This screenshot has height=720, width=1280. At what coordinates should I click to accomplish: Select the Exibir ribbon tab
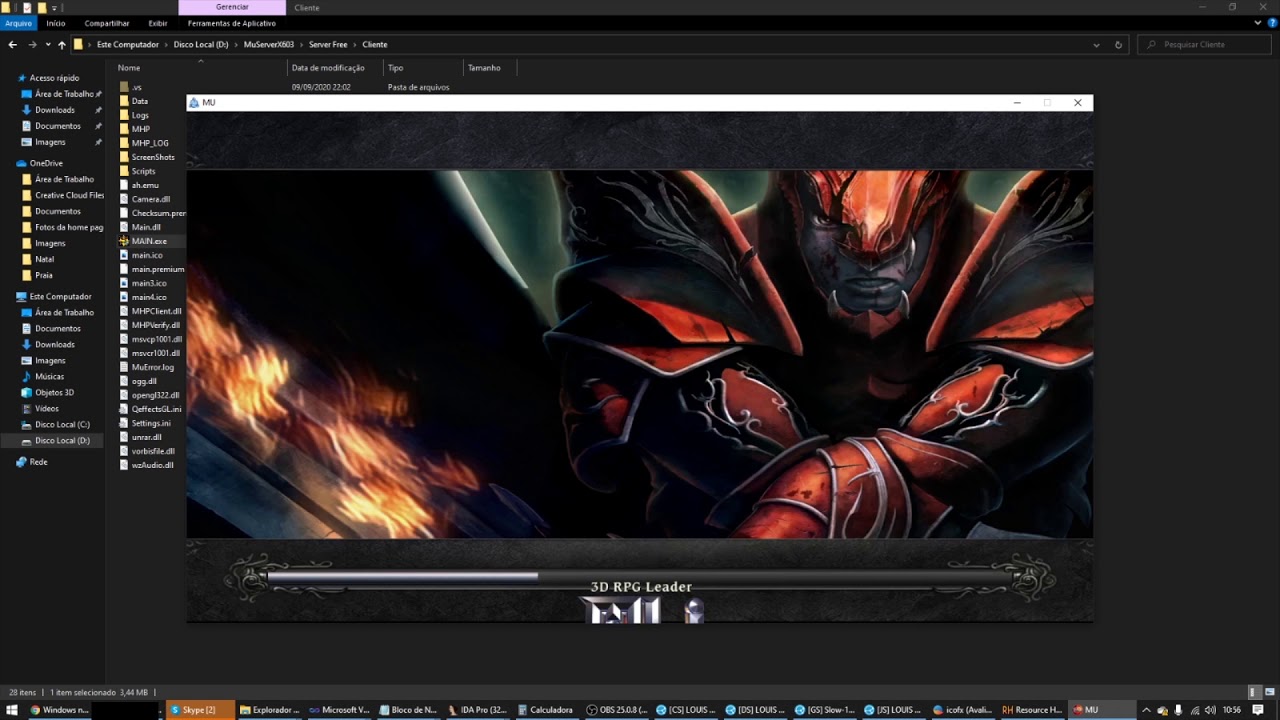(158, 23)
